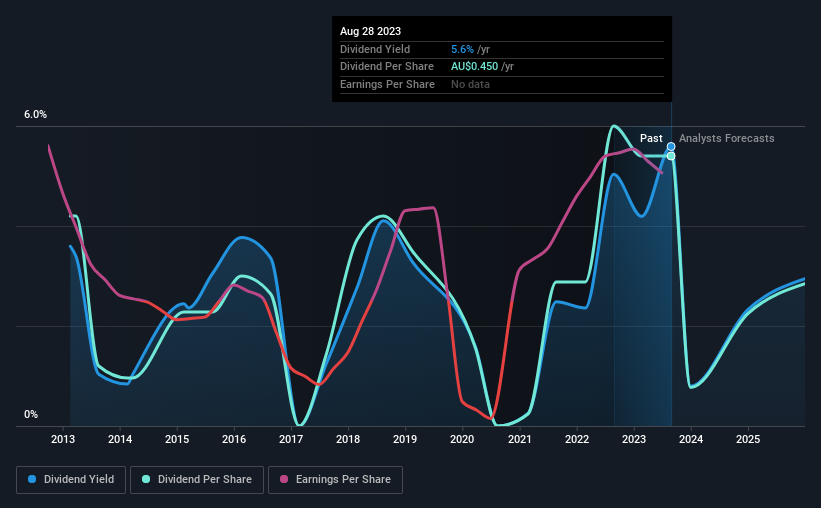Click the 2014 label on the x-axis

pyautogui.click(x=120, y=439)
